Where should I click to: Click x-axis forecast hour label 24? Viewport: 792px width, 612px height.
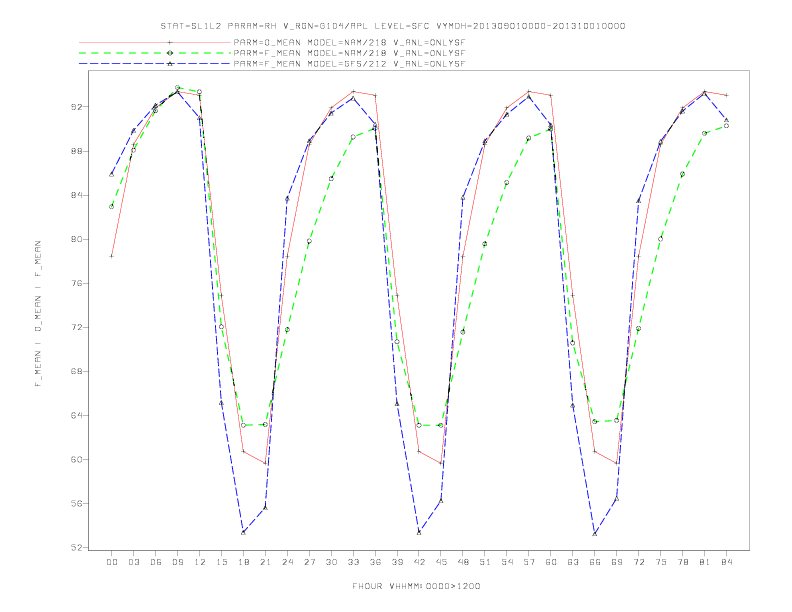[287, 562]
